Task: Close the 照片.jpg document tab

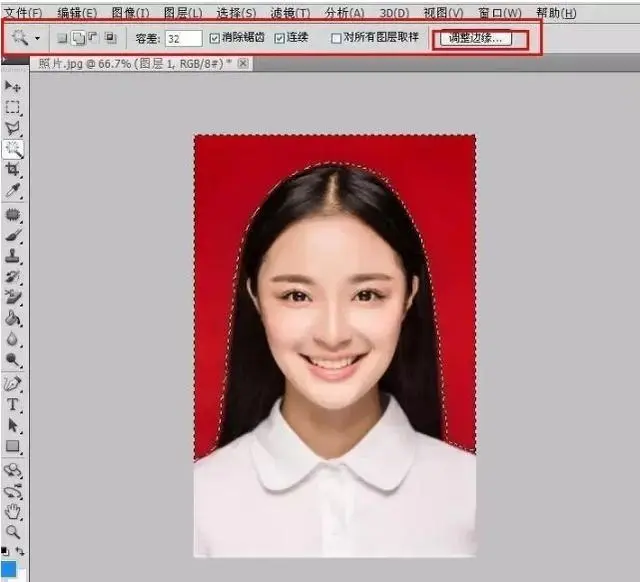Action: coord(243,63)
